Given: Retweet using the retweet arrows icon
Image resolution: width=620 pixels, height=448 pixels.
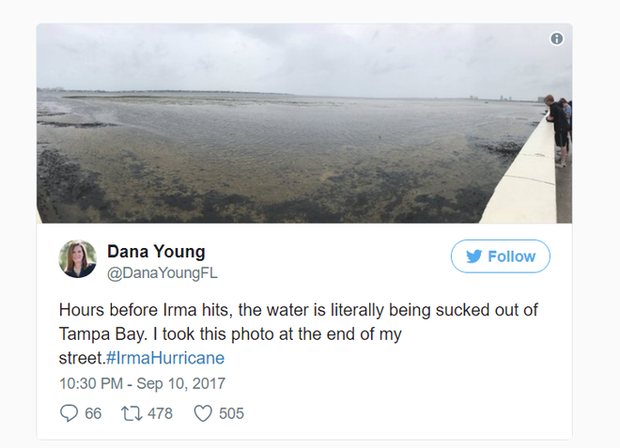Looking at the screenshot, I should (x=129, y=413).
